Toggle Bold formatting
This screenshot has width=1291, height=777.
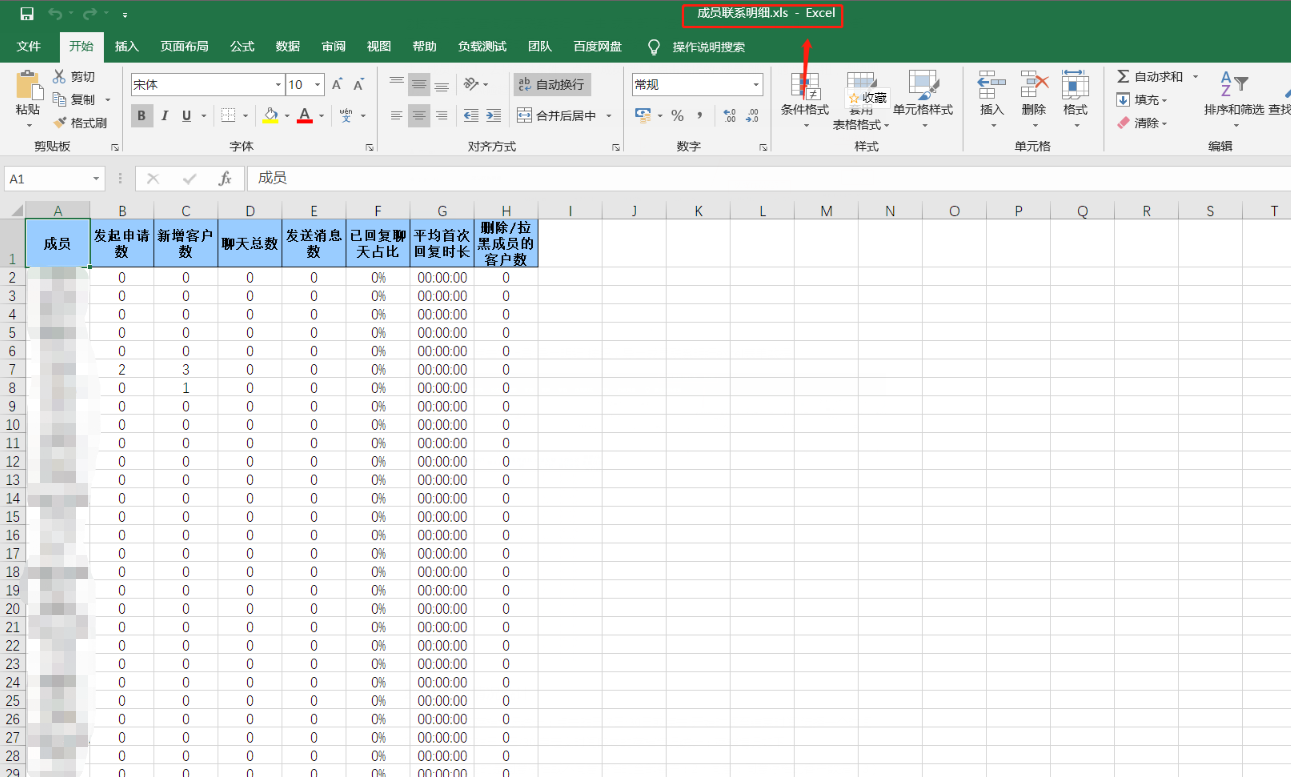[x=142, y=116]
